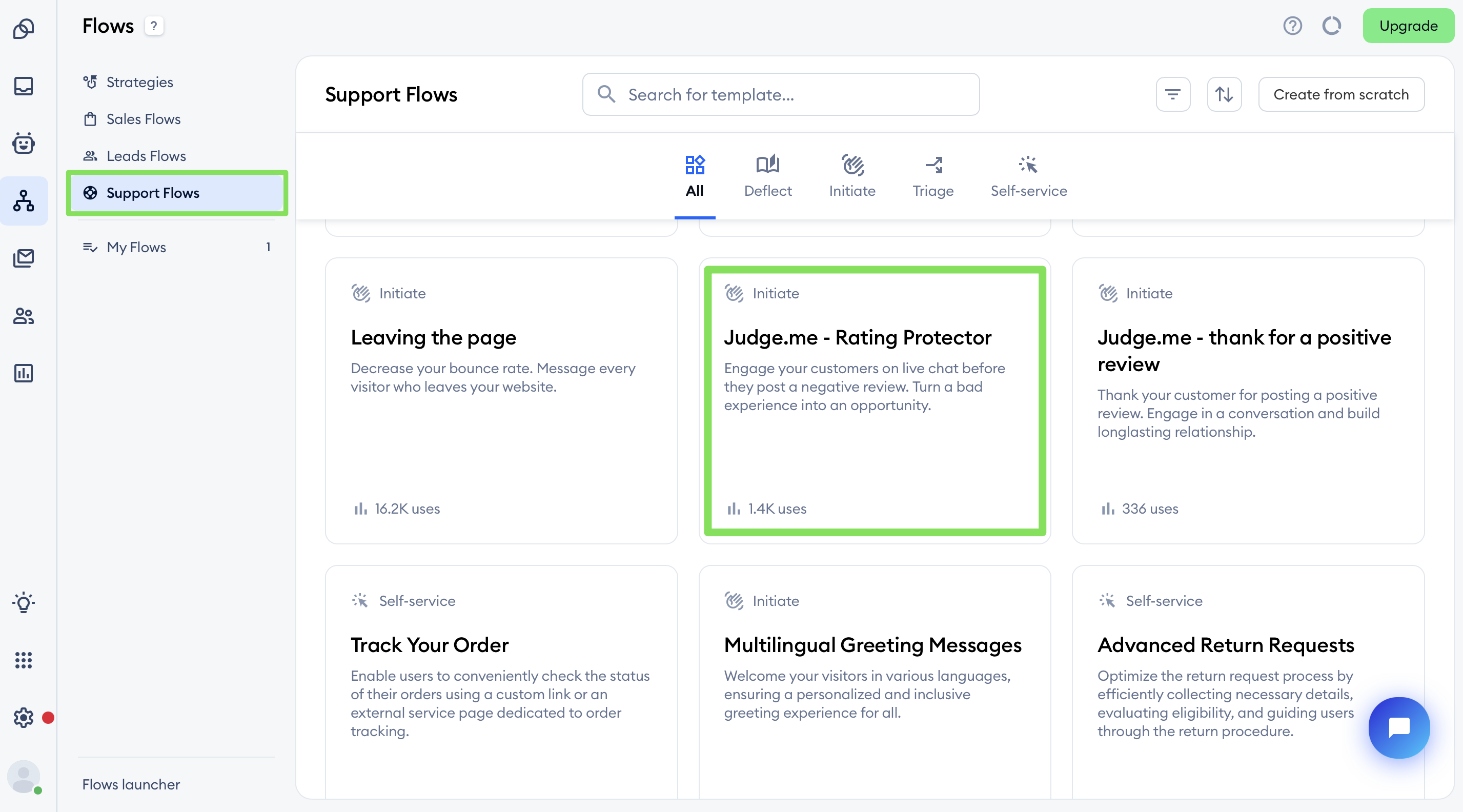Viewport: 1463px width, 812px height.
Task: Open the Tidio dashboard logo icon
Action: tap(23, 28)
